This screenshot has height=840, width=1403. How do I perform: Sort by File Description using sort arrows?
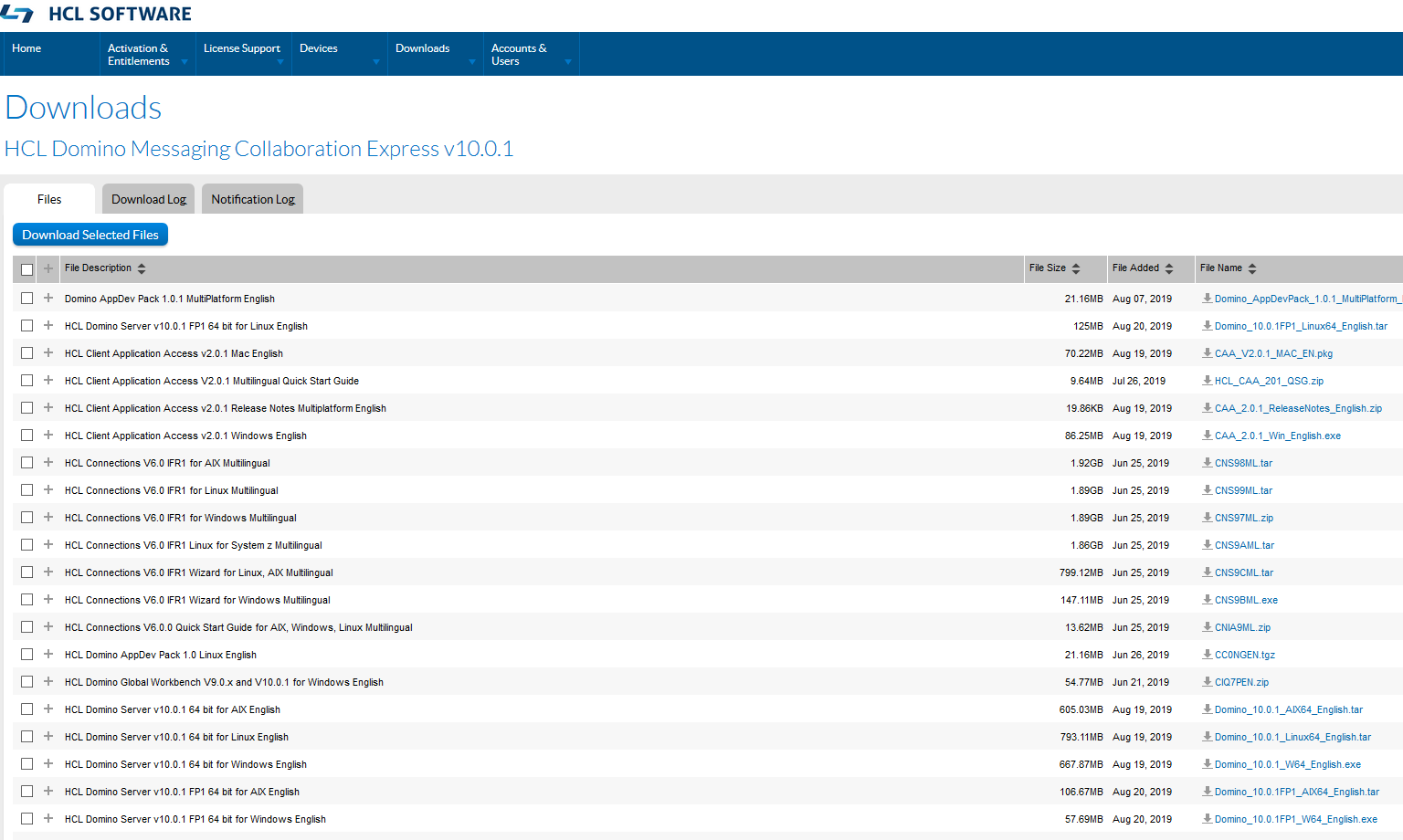(142, 268)
